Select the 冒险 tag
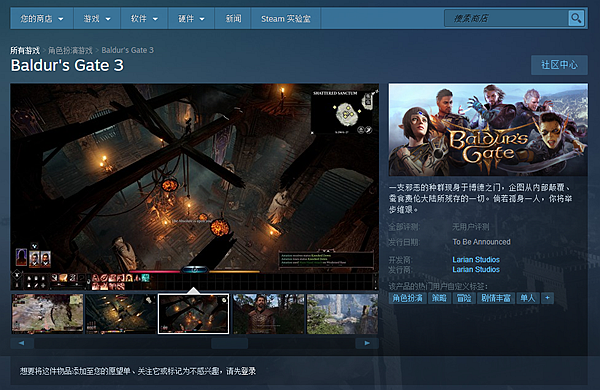 (464, 298)
